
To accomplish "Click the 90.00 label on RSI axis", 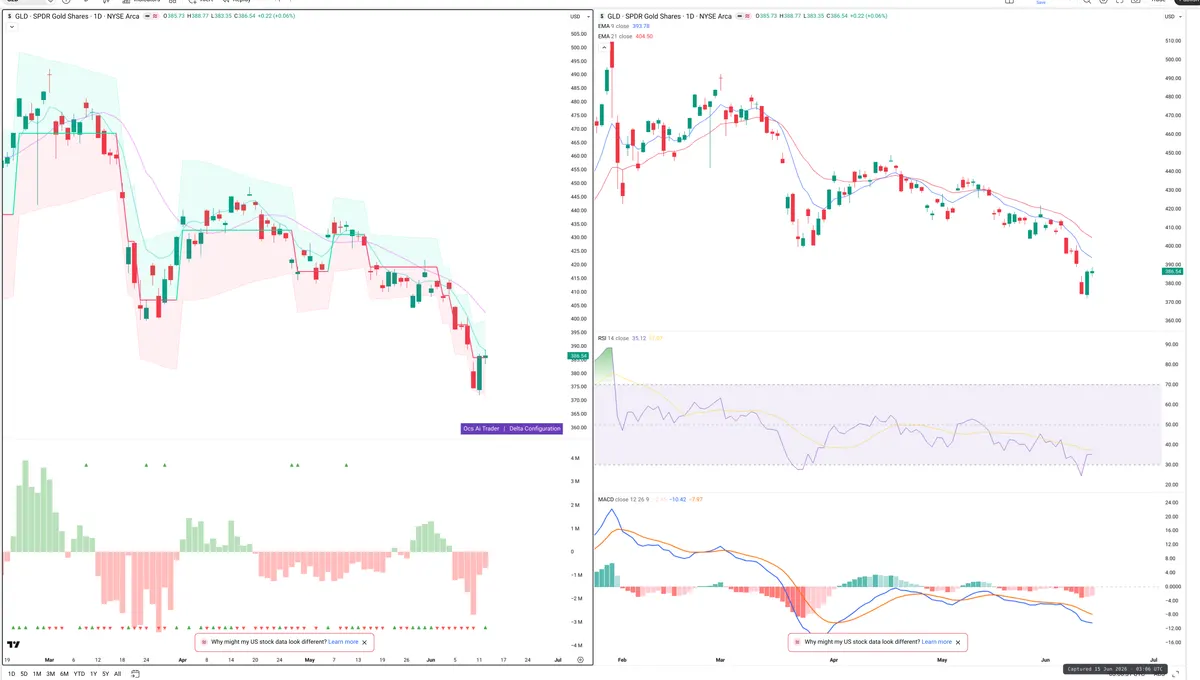I will tap(1172, 345).
